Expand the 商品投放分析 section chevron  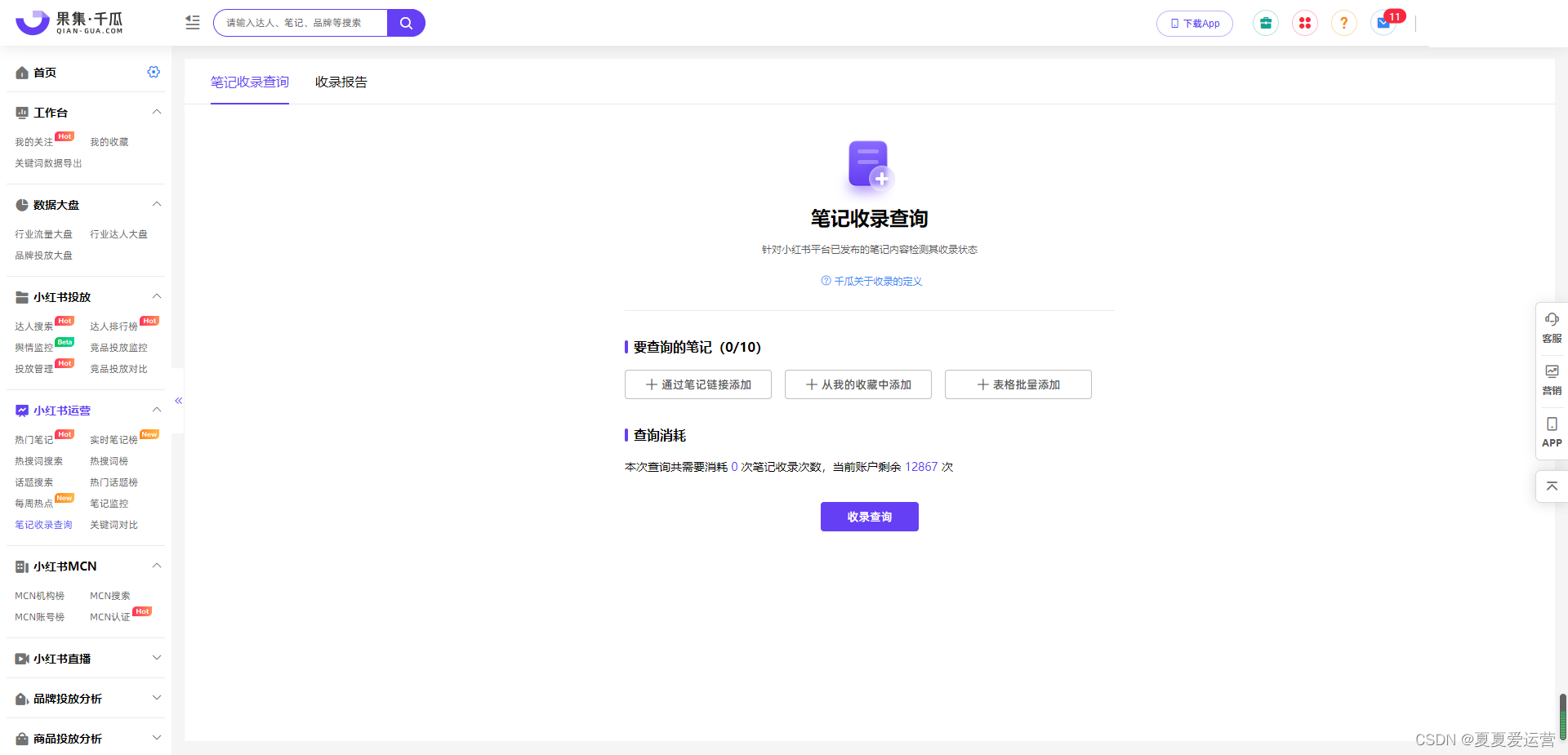[x=157, y=738]
